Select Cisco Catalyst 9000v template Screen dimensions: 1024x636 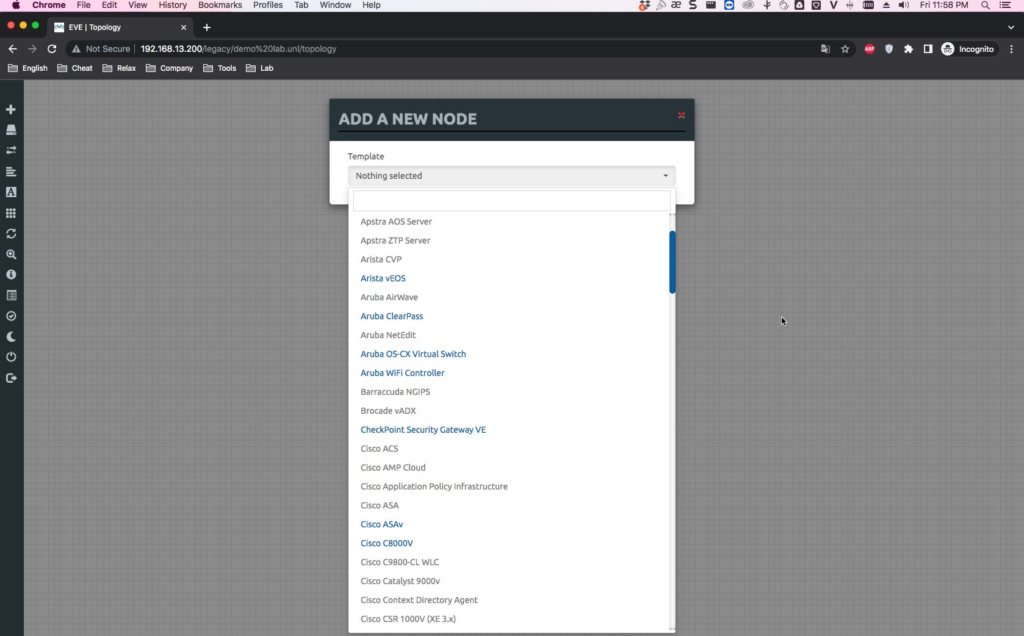(x=400, y=581)
